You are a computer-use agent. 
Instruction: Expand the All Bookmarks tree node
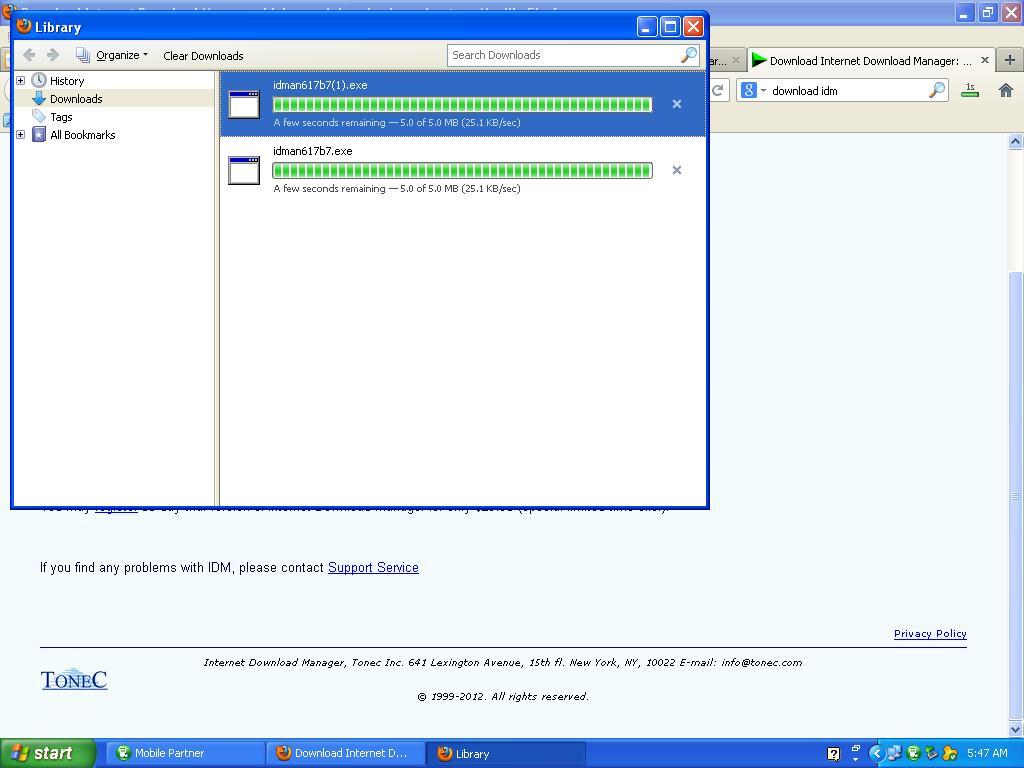(20, 135)
